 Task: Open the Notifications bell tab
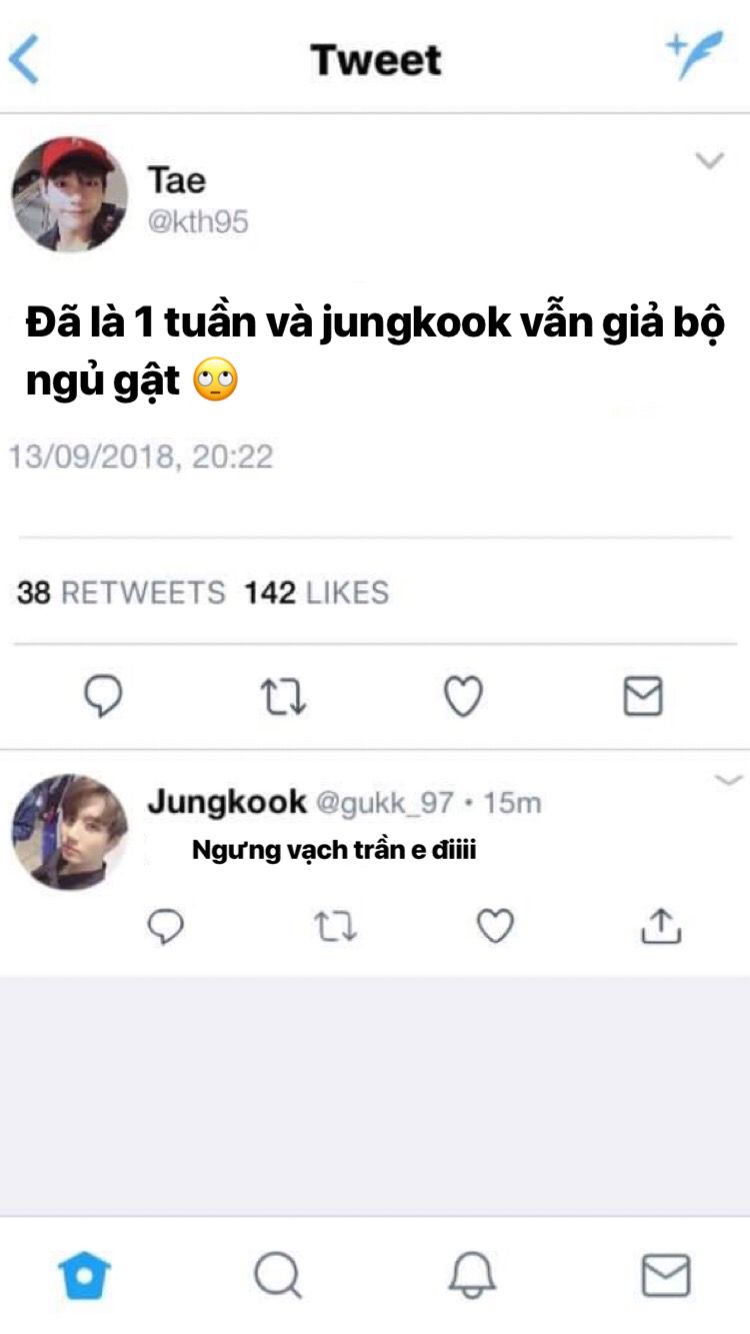coord(472,1276)
